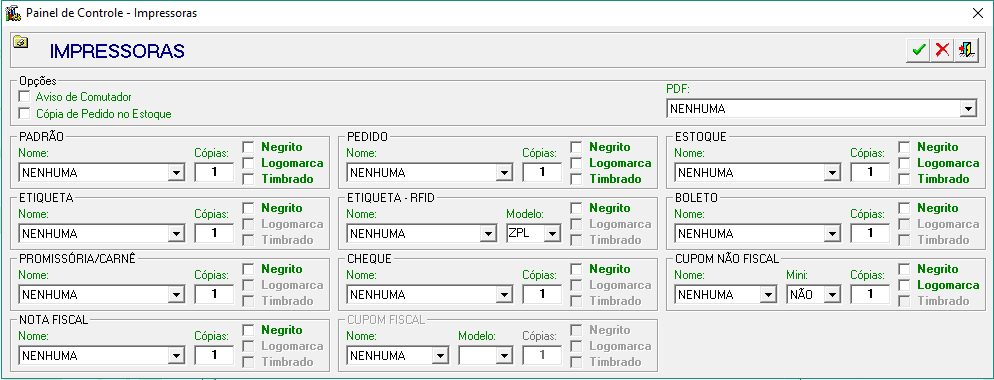
Task: Tick Logomarca in the ESTOQUE group
Action: (904, 163)
